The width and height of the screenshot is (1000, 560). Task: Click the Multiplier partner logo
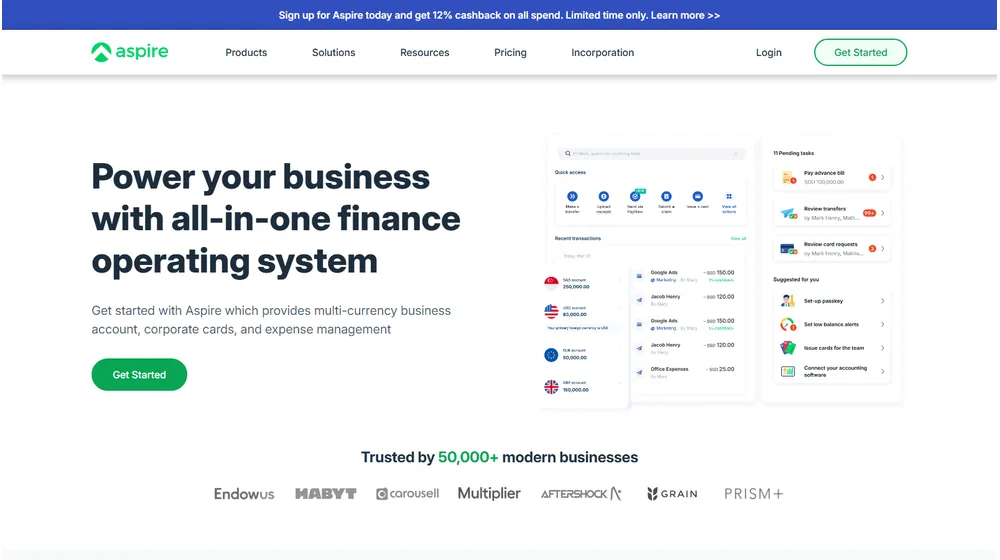489,494
